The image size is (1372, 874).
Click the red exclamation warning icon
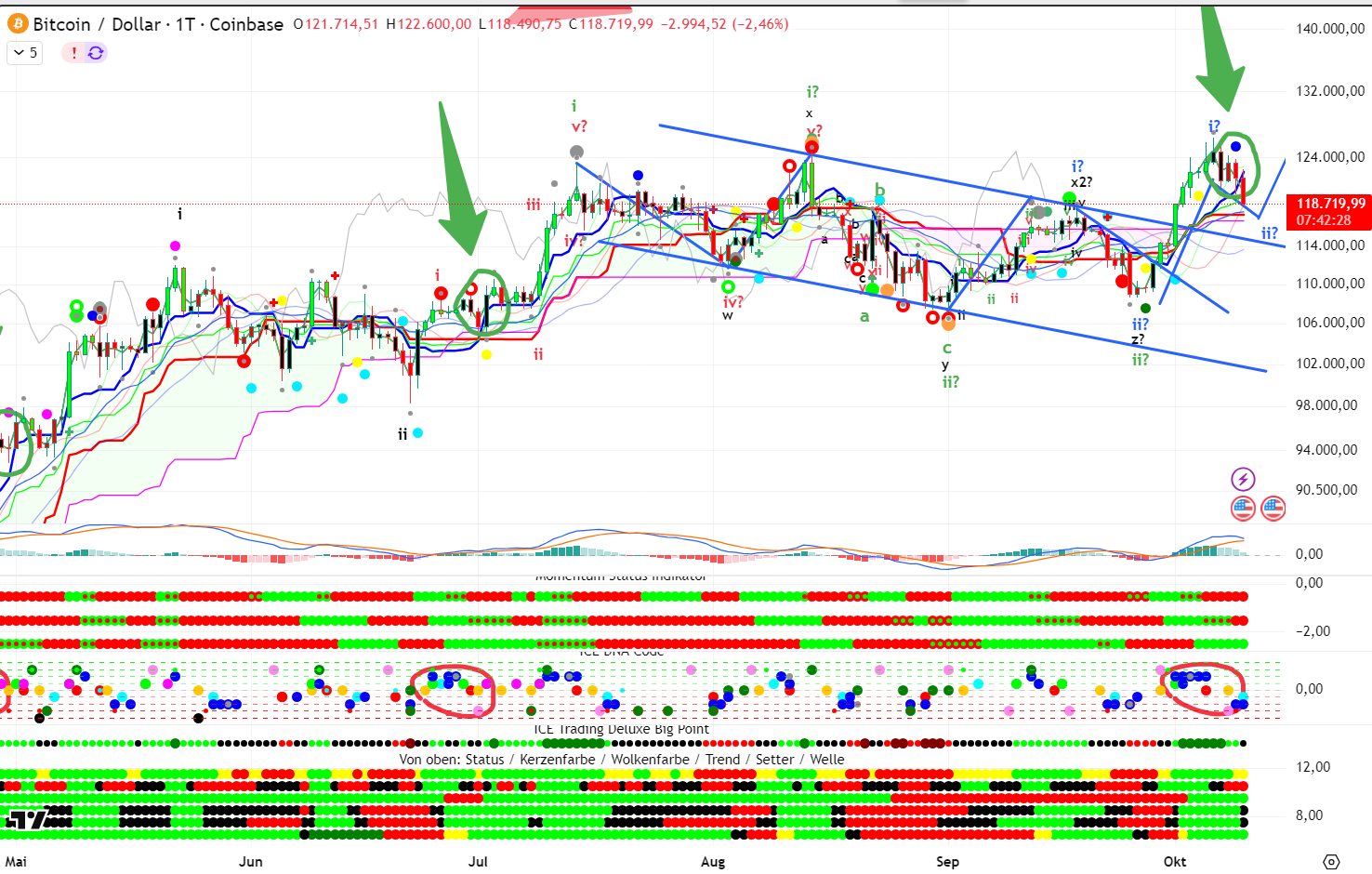73,53
